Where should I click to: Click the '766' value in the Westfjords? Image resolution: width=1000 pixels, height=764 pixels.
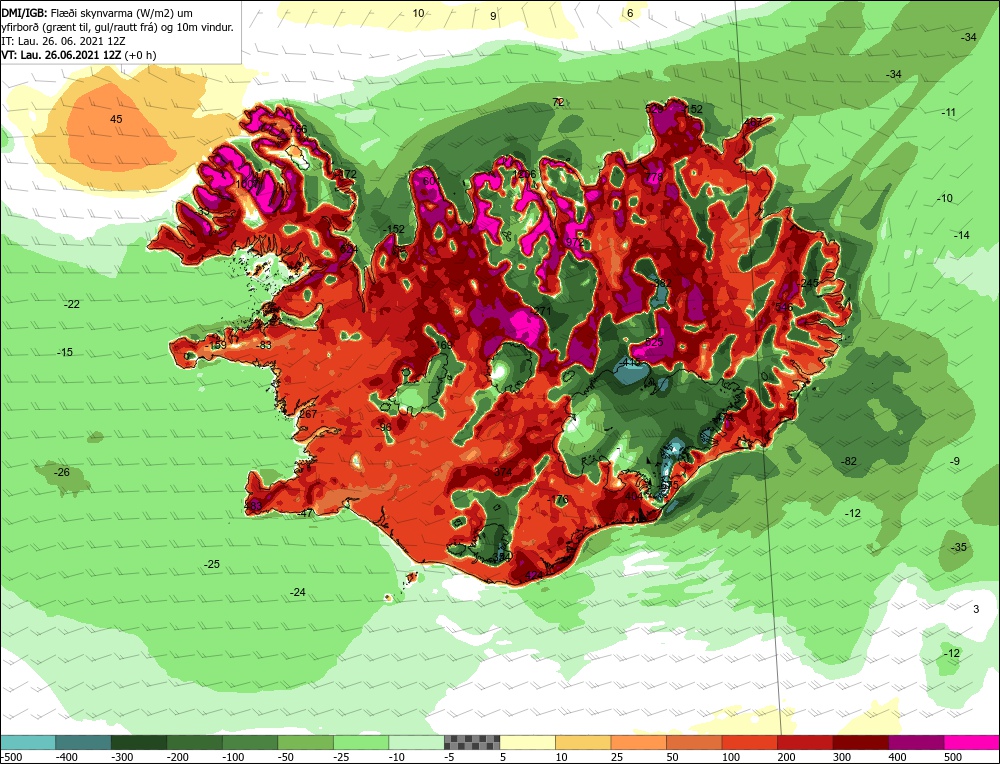(x=298, y=129)
